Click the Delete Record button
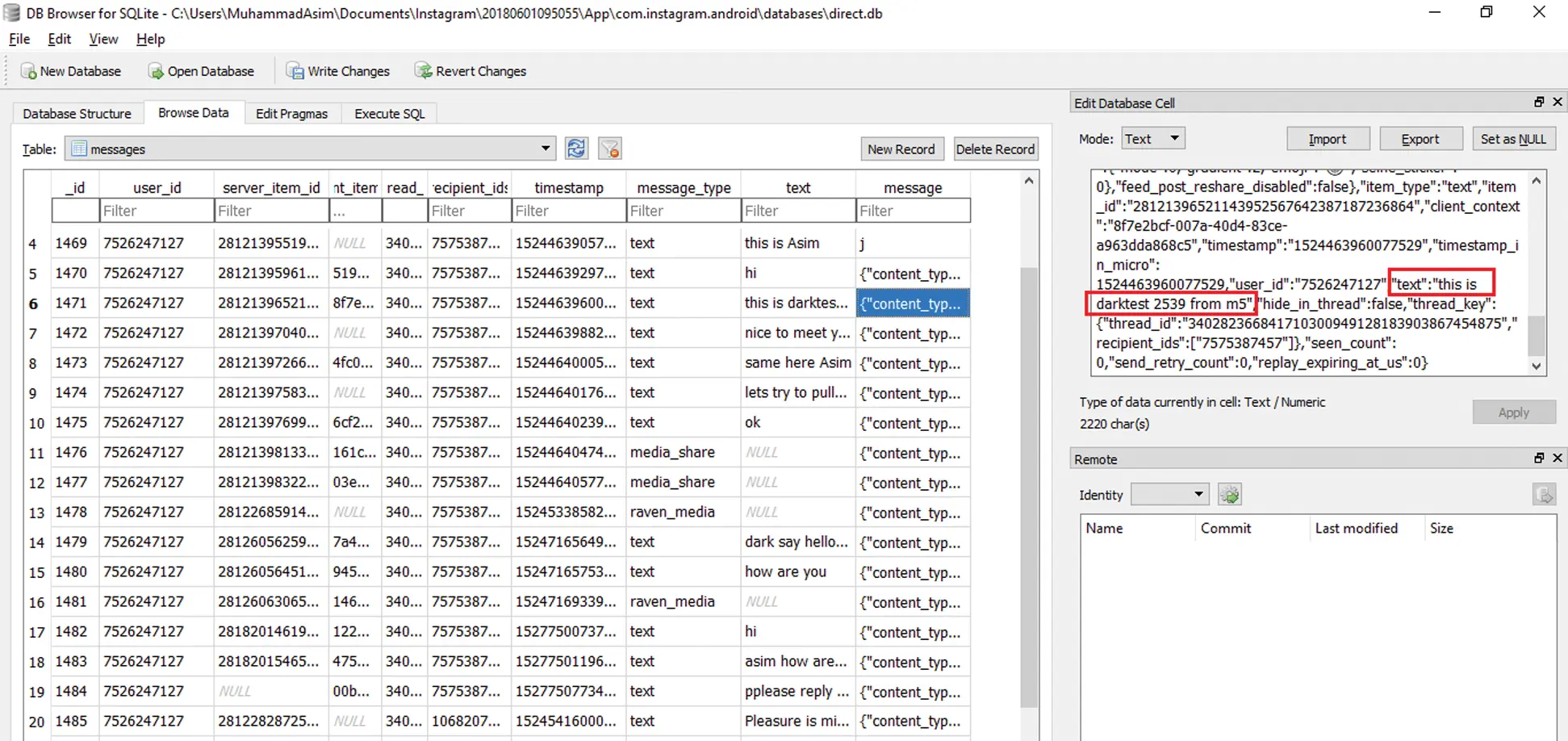 tap(995, 149)
